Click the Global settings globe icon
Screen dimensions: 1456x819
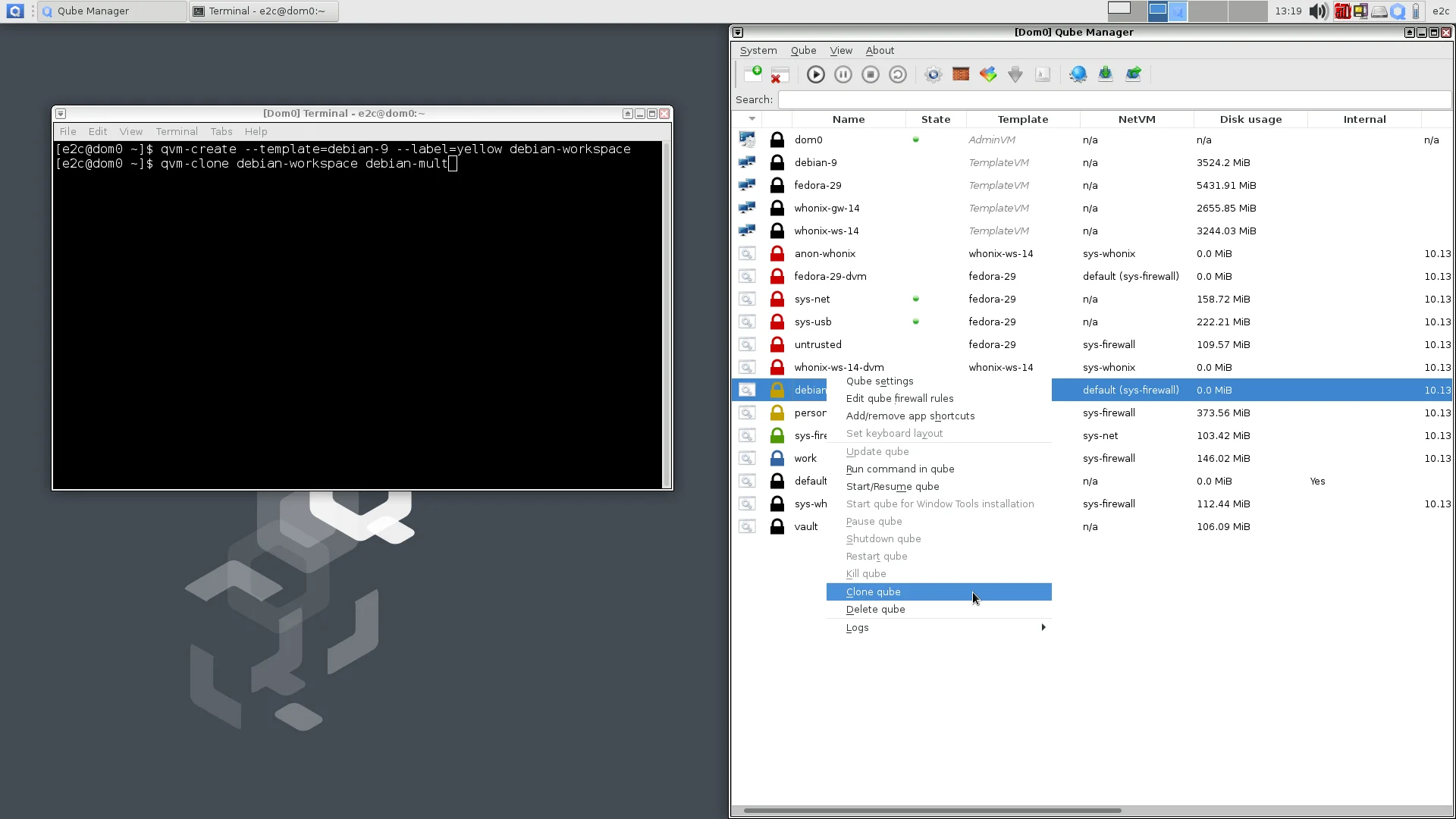pos(1078,74)
